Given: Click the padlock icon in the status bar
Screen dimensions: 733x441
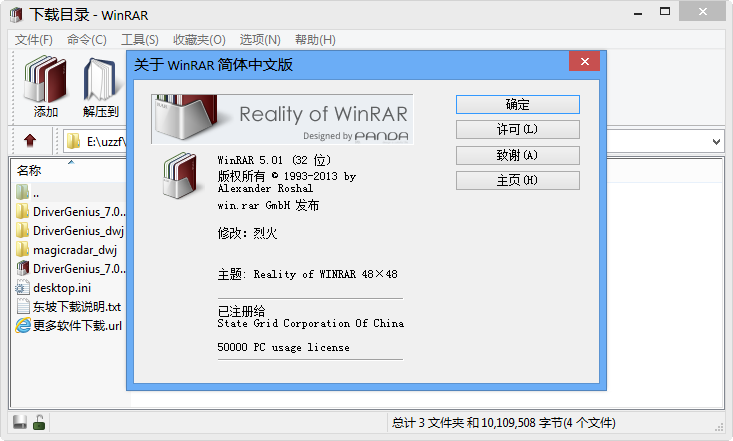Looking at the screenshot, I should click(39, 423).
